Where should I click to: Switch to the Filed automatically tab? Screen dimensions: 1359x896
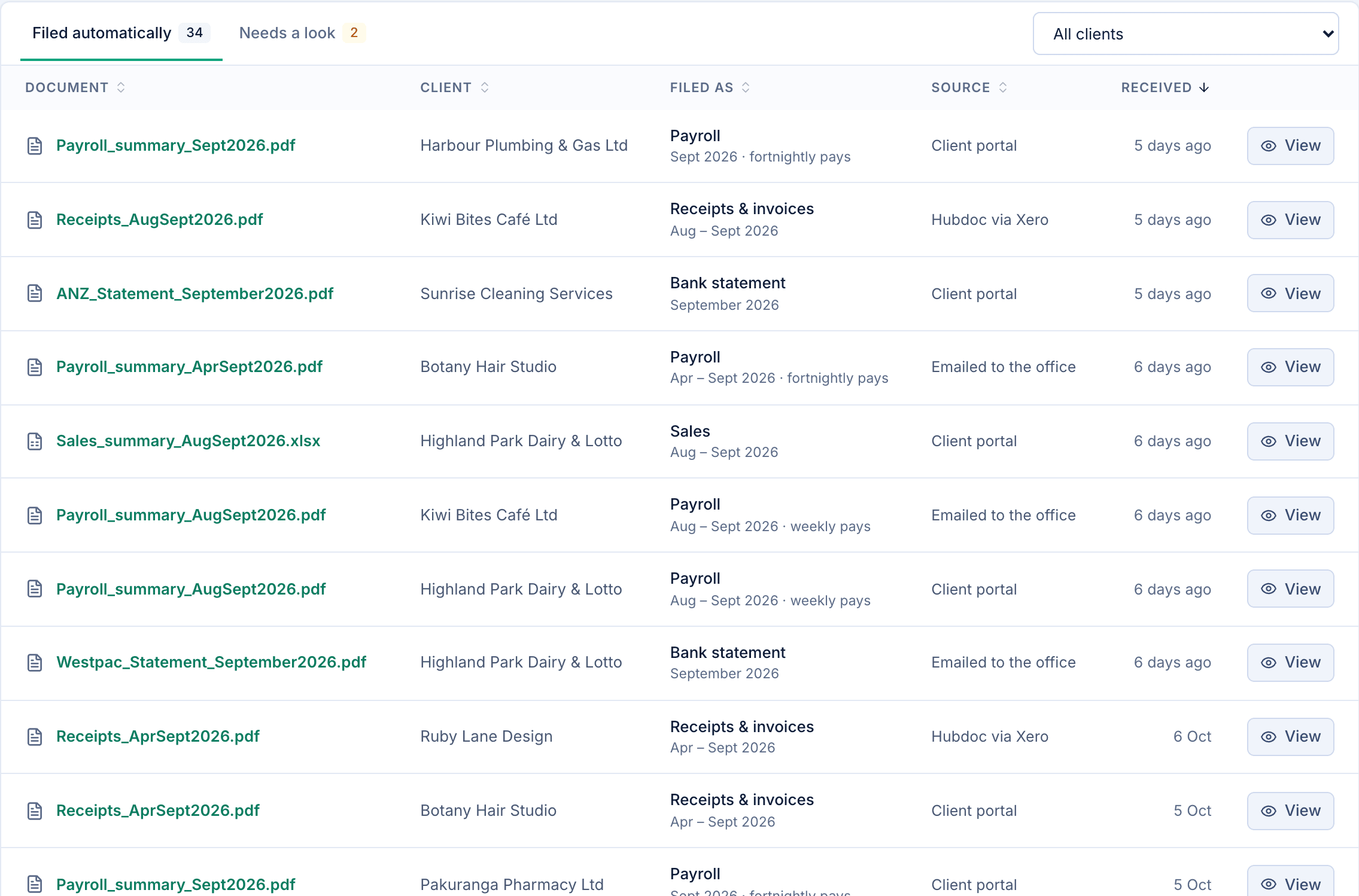(121, 33)
